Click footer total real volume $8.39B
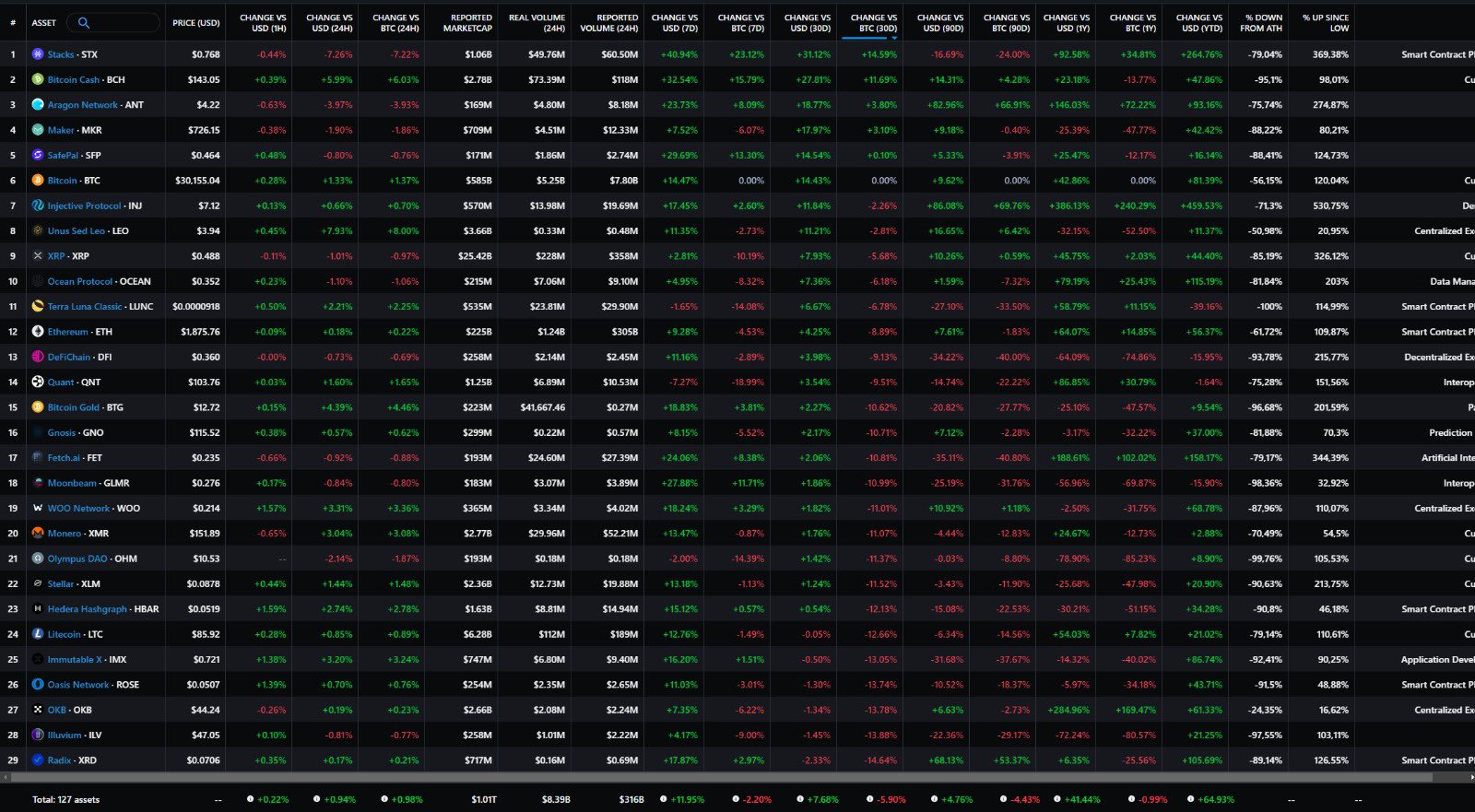The height and width of the screenshot is (812, 1475). pos(555,799)
